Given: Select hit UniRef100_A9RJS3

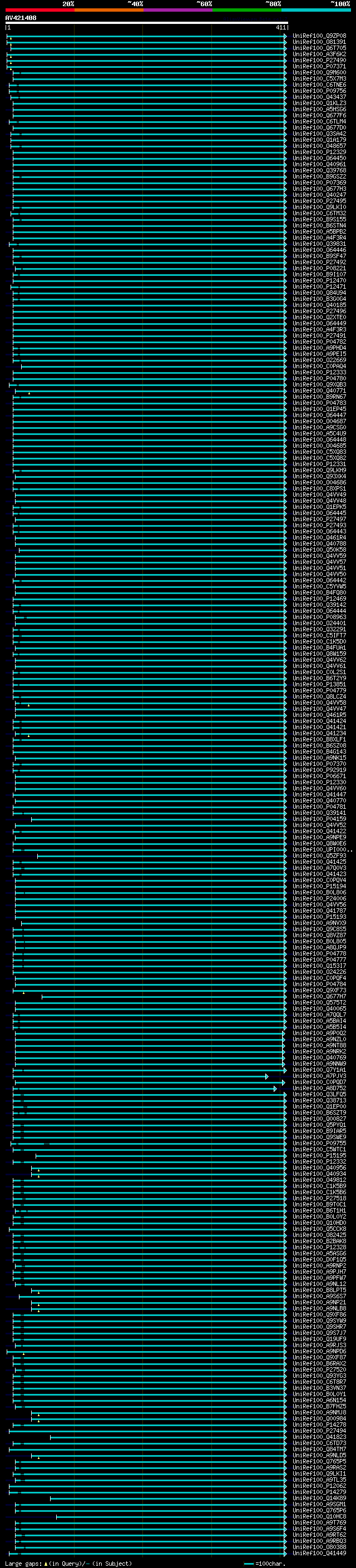Looking at the screenshot, I should (x=319, y=1344).
